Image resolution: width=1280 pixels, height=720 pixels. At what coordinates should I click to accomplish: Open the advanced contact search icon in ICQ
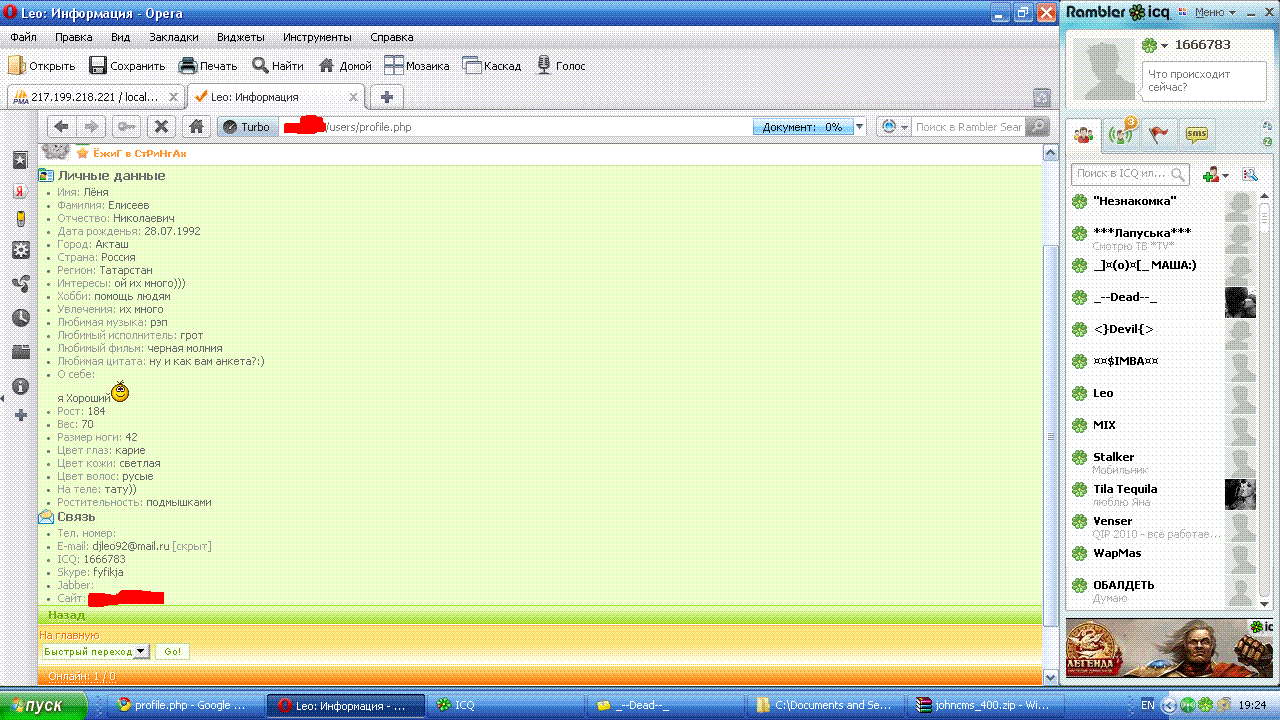click(x=1249, y=174)
